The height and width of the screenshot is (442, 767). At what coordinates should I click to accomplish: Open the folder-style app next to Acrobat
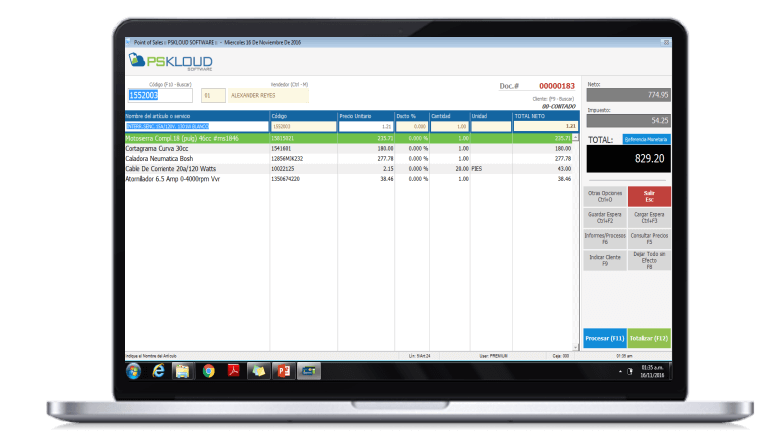click(259, 371)
